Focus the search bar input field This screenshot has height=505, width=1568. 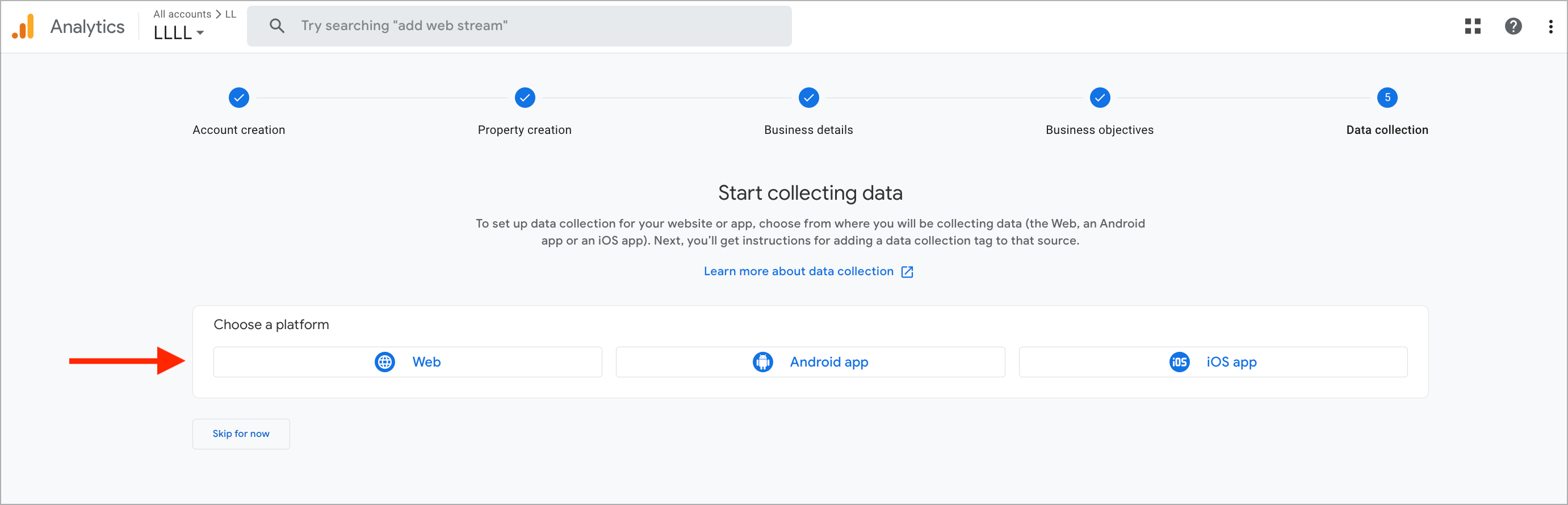[x=519, y=26]
